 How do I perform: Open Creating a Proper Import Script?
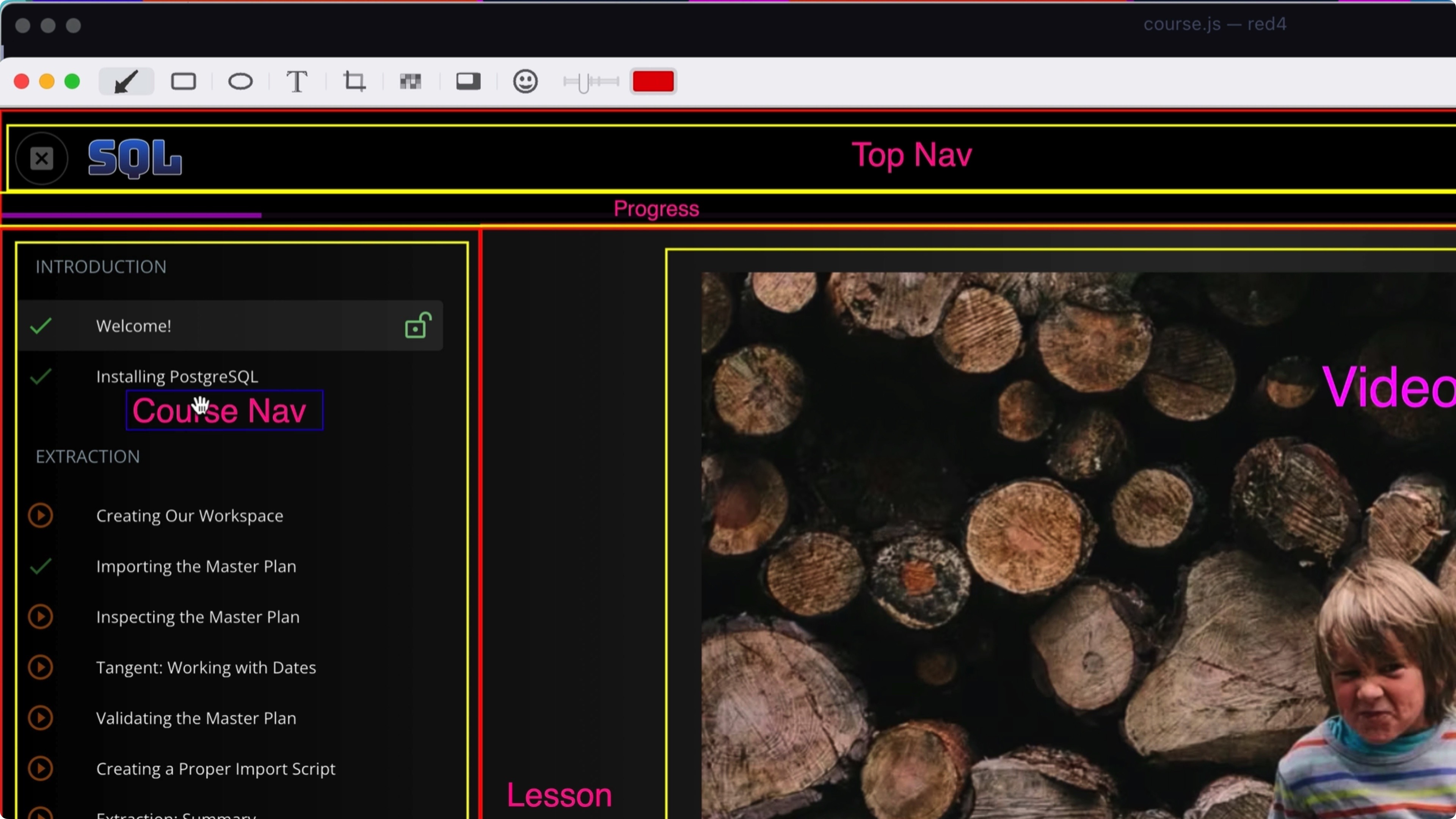pyautogui.click(x=215, y=769)
